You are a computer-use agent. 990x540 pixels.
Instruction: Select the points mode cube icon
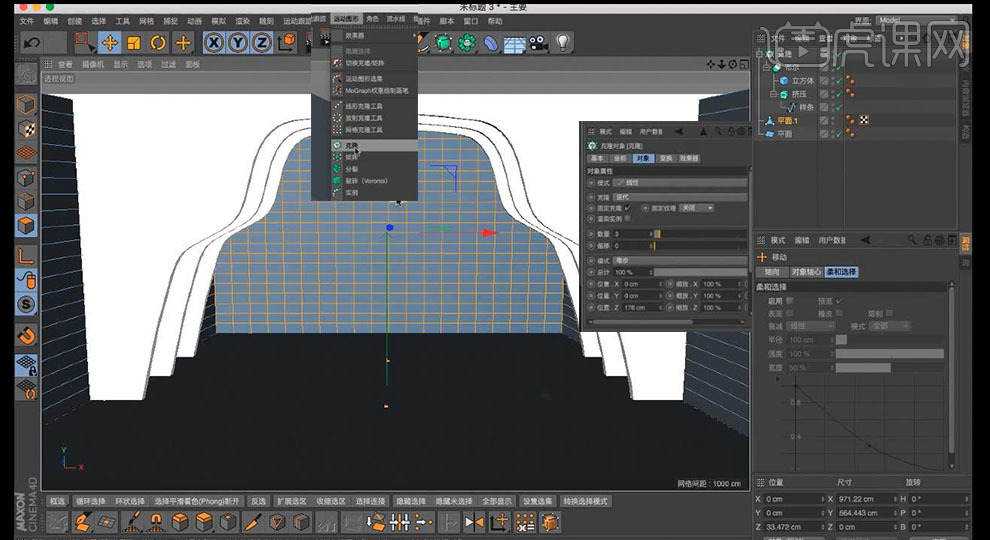[x=26, y=177]
